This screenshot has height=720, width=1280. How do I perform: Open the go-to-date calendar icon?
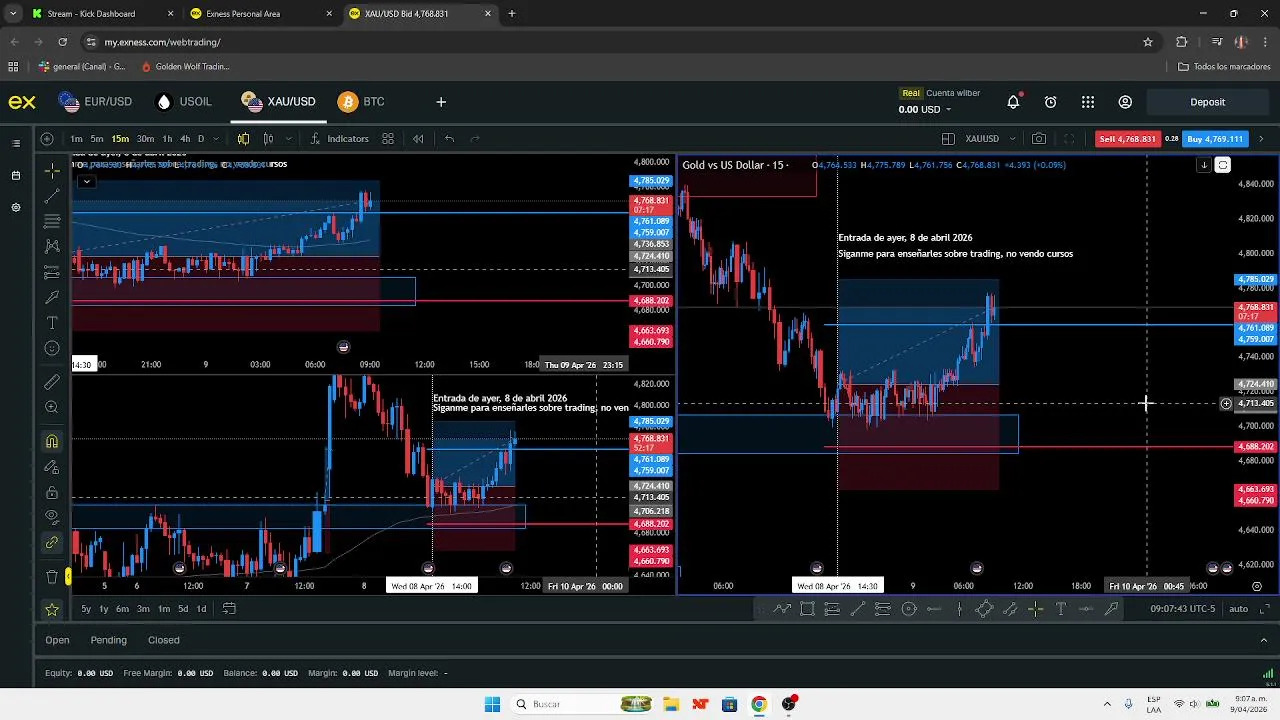click(229, 609)
